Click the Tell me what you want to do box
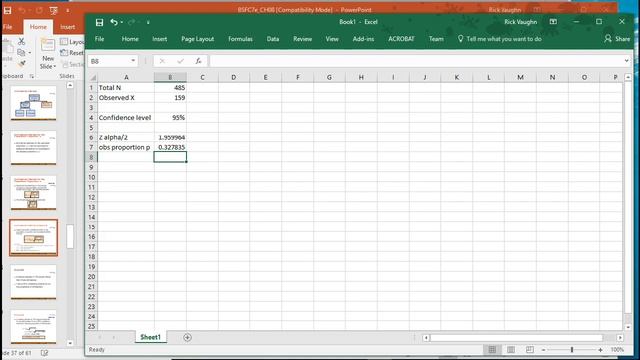640x360 pixels. (x=500, y=39)
